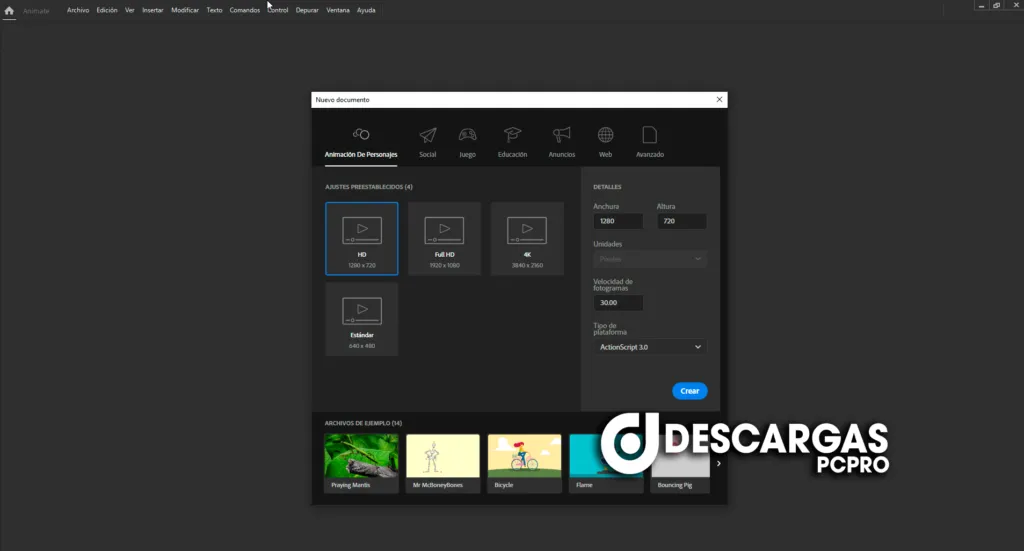Pick the Estándar 640 x 480 preset
This screenshot has height=551, width=1024.
click(361, 319)
